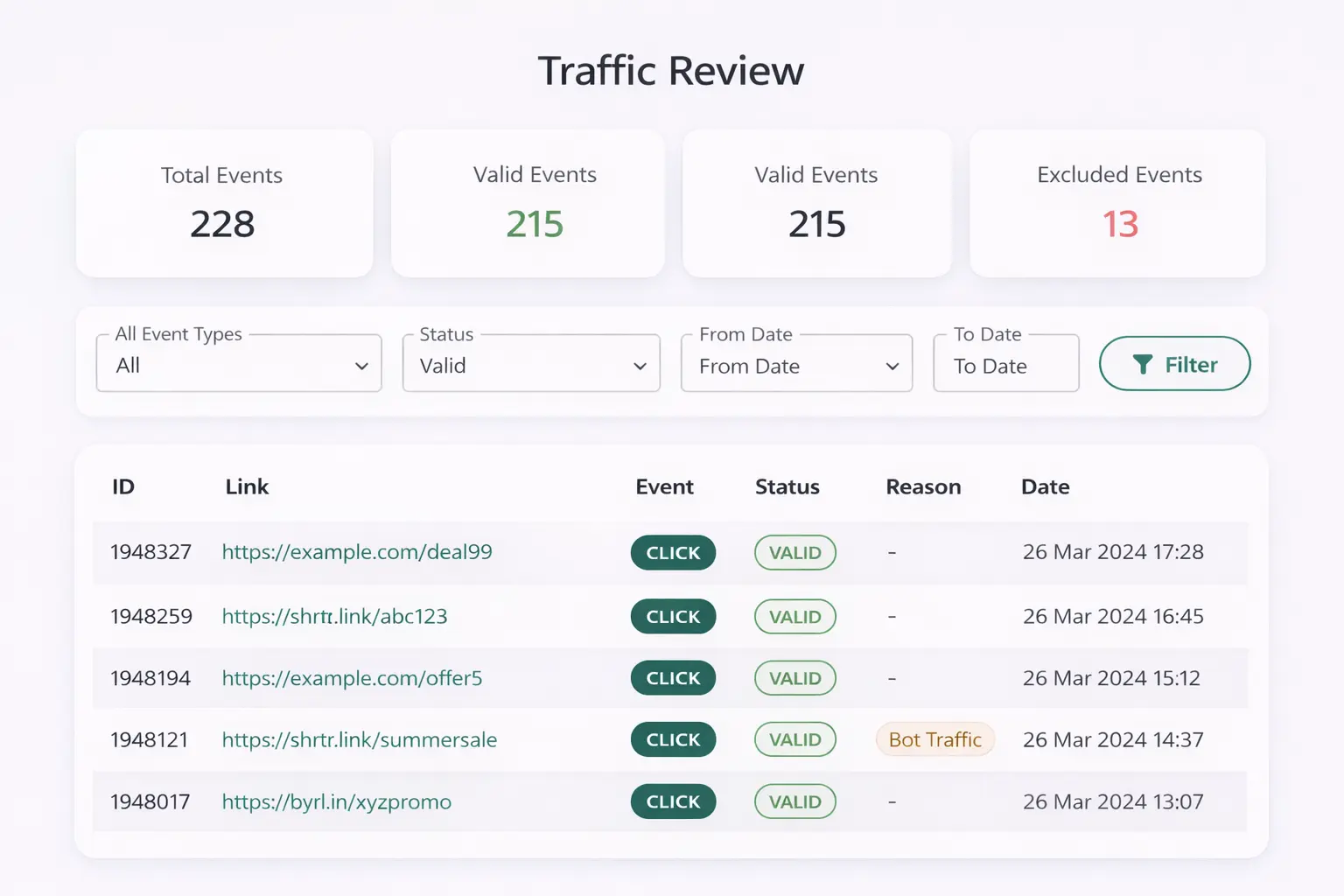Click the Bot Traffic reason badge
Viewport: 1344px width, 896px height.
tap(934, 739)
